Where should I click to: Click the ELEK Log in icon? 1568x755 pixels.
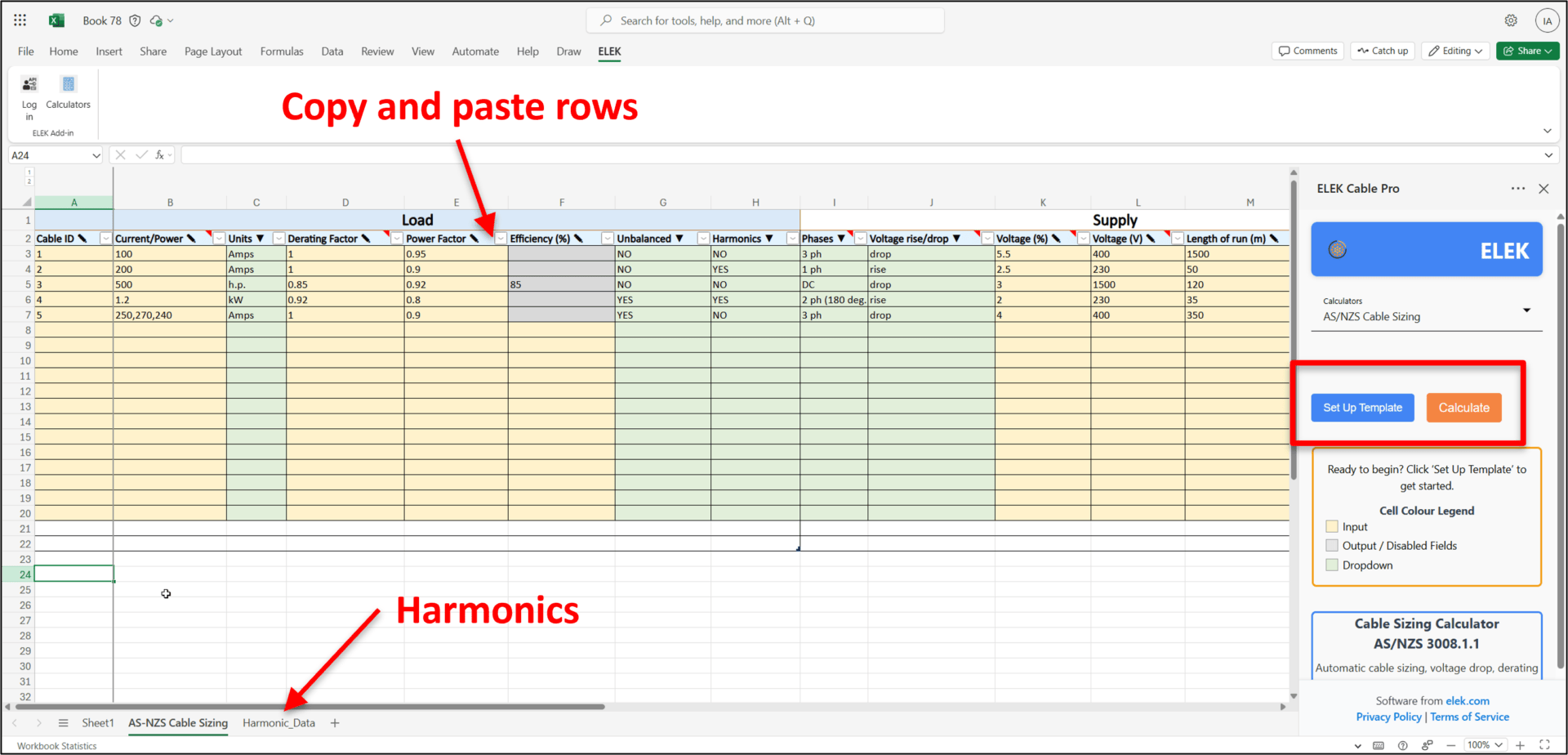click(29, 92)
